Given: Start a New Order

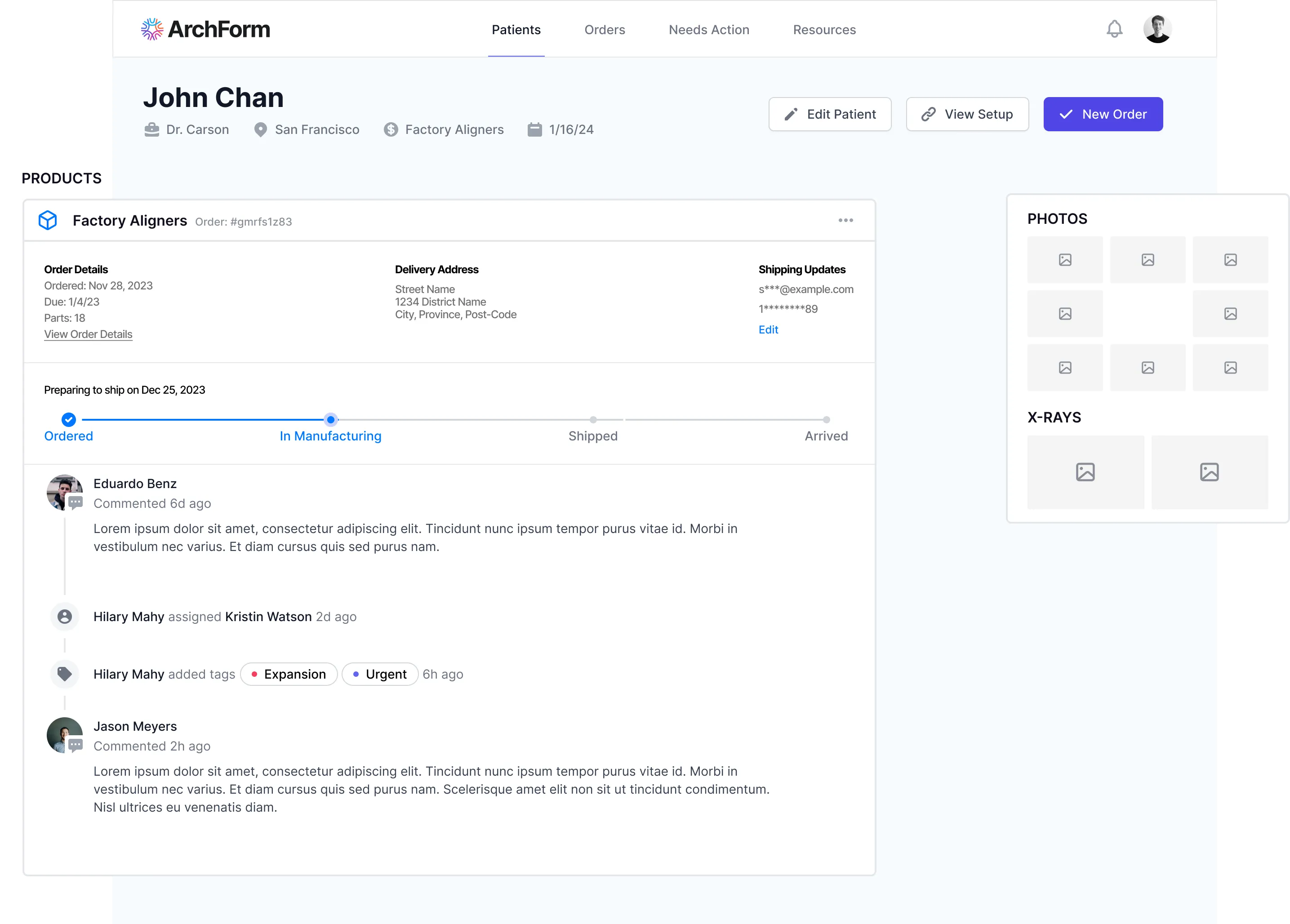Looking at the screenshot, I should [1103, 114].
